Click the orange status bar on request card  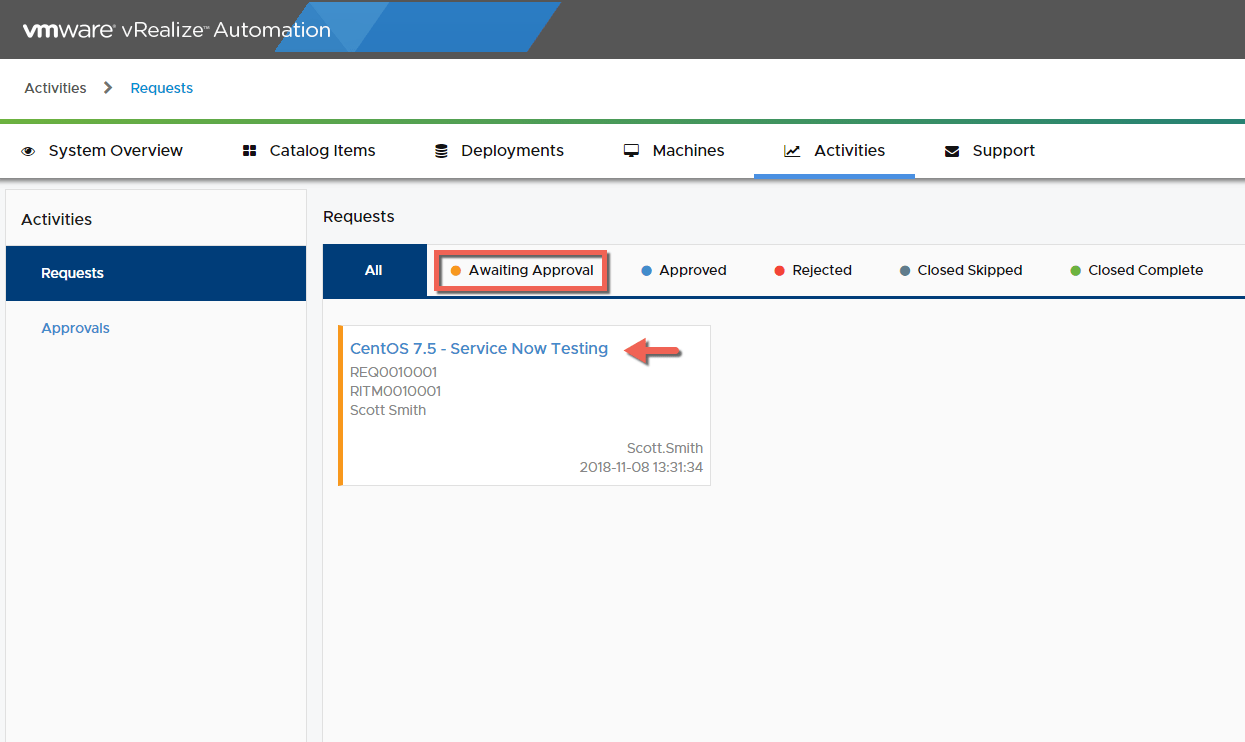point(340,405)
